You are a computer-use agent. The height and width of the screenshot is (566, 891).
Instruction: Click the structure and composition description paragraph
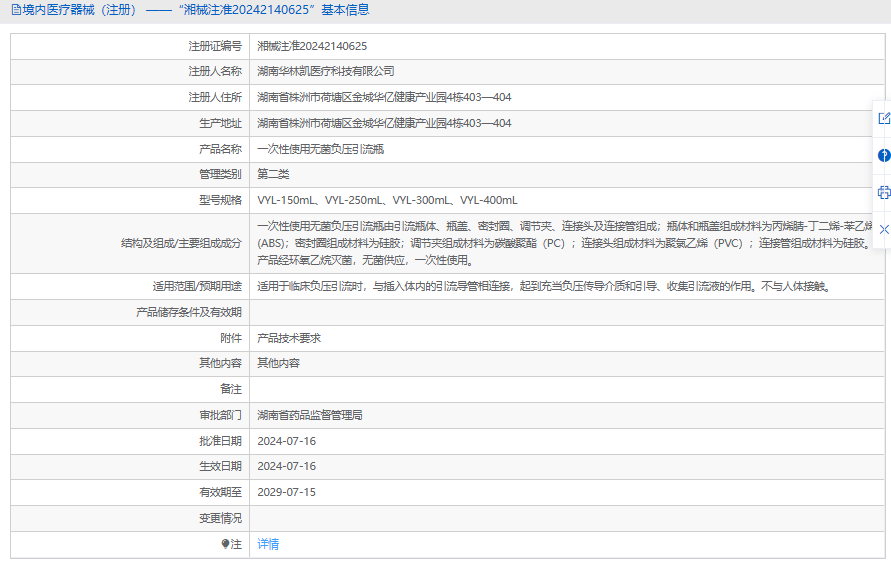(565, 243)
